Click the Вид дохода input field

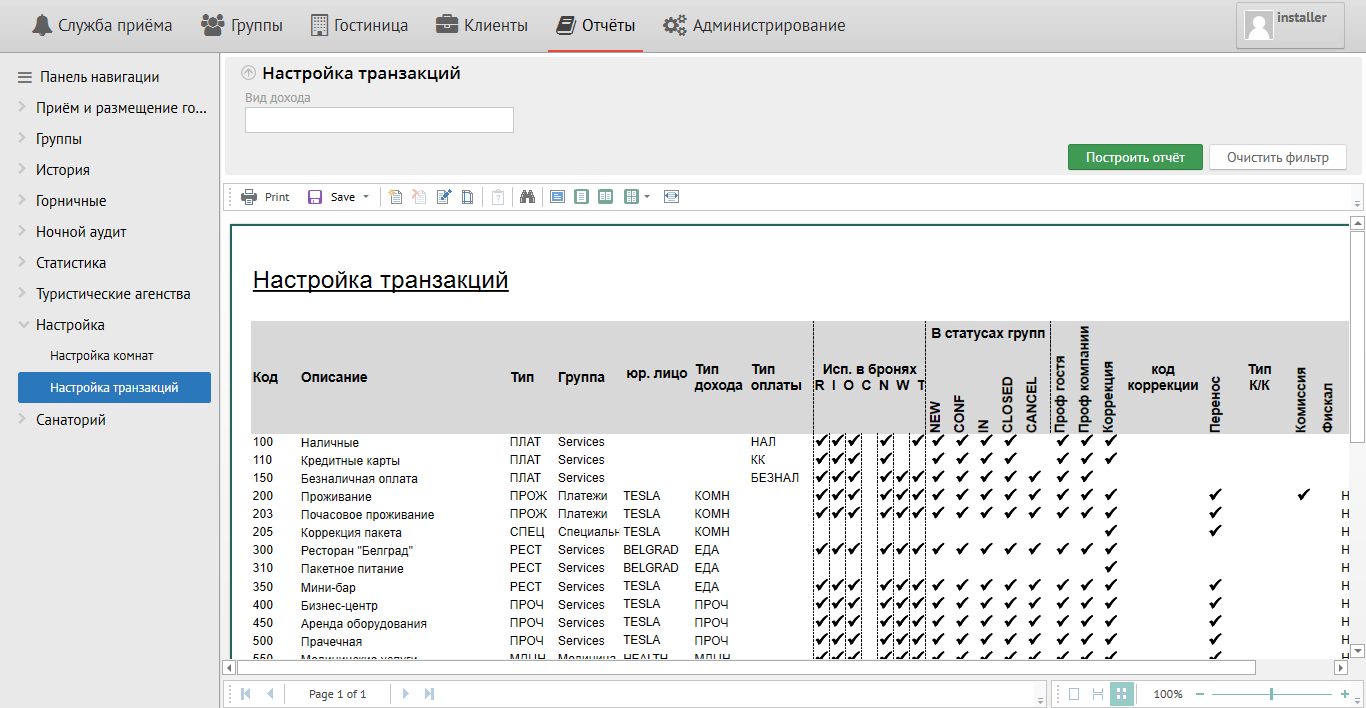(379, 120)
